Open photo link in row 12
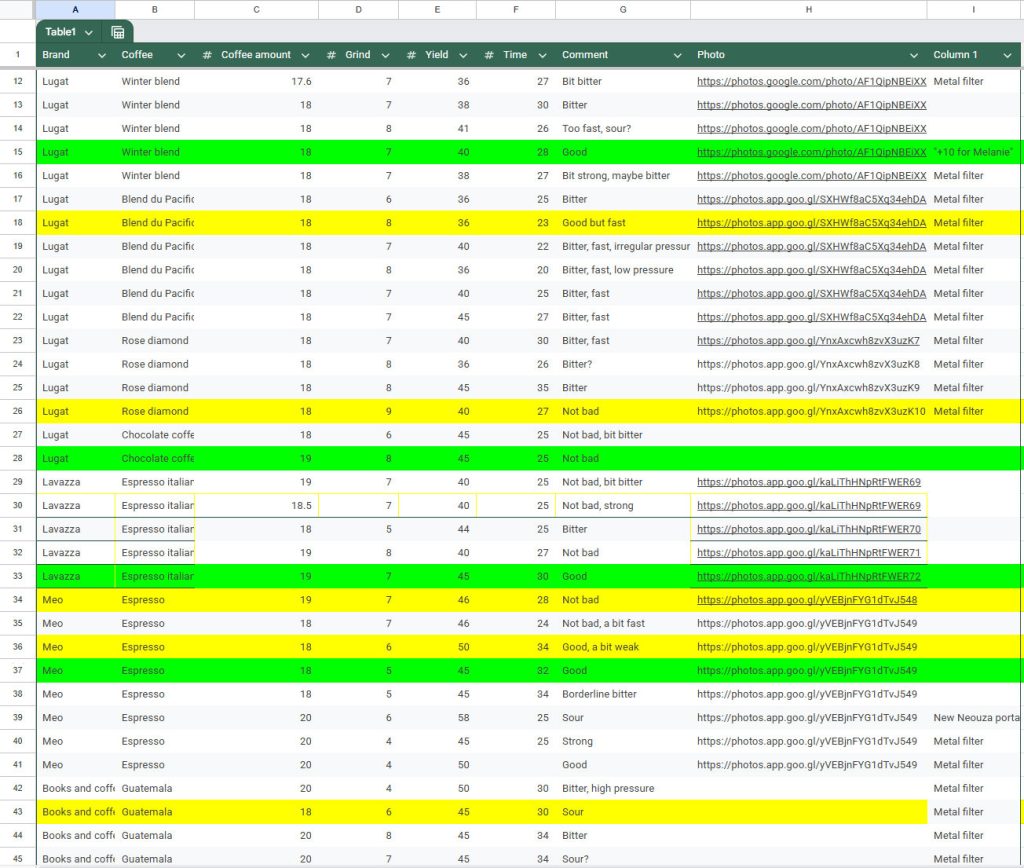 (x=811, y=82)
